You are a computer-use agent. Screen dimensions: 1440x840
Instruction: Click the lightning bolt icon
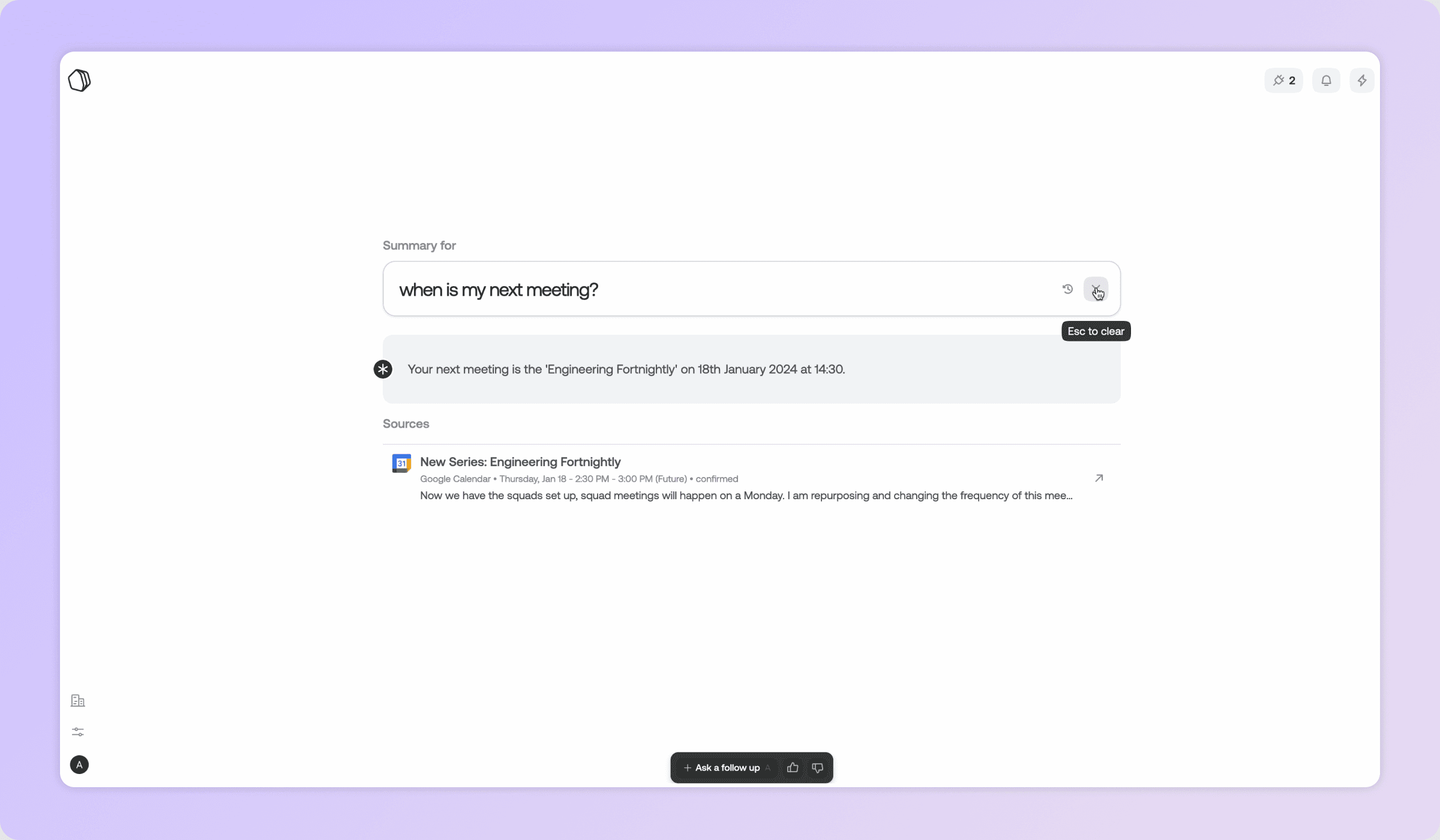1362,80
